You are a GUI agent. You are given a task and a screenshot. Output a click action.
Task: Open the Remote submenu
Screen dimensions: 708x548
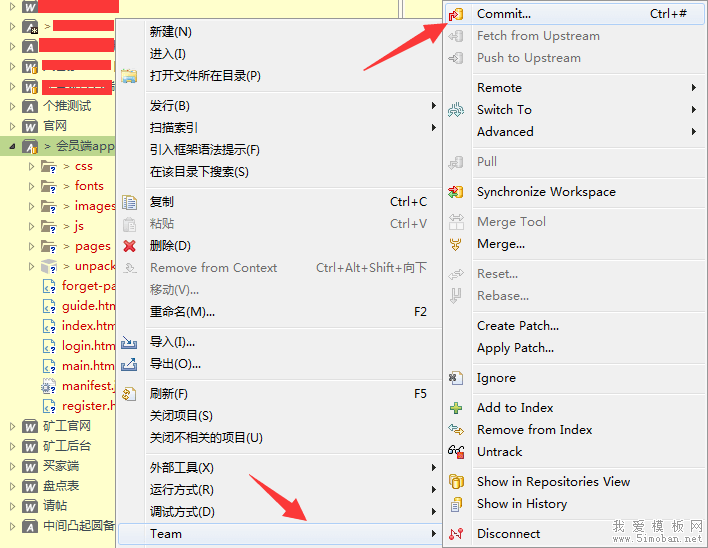[574, 88]
